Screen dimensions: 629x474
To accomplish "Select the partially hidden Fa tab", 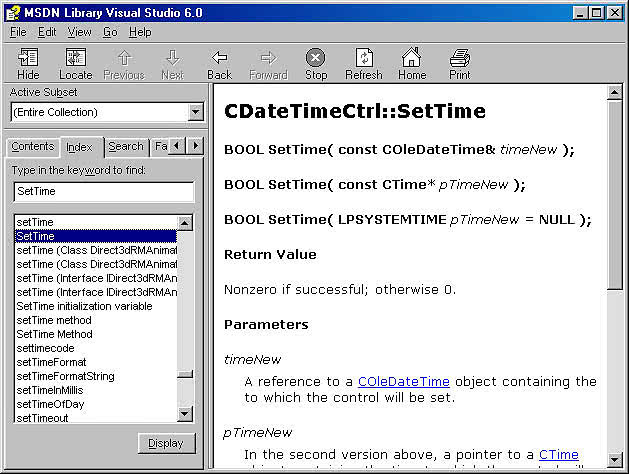I will [161, 146].
